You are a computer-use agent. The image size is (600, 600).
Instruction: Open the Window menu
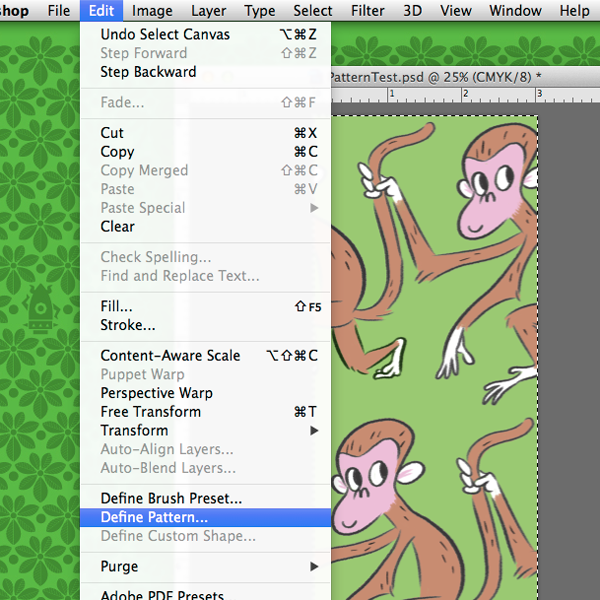point(515,11)
